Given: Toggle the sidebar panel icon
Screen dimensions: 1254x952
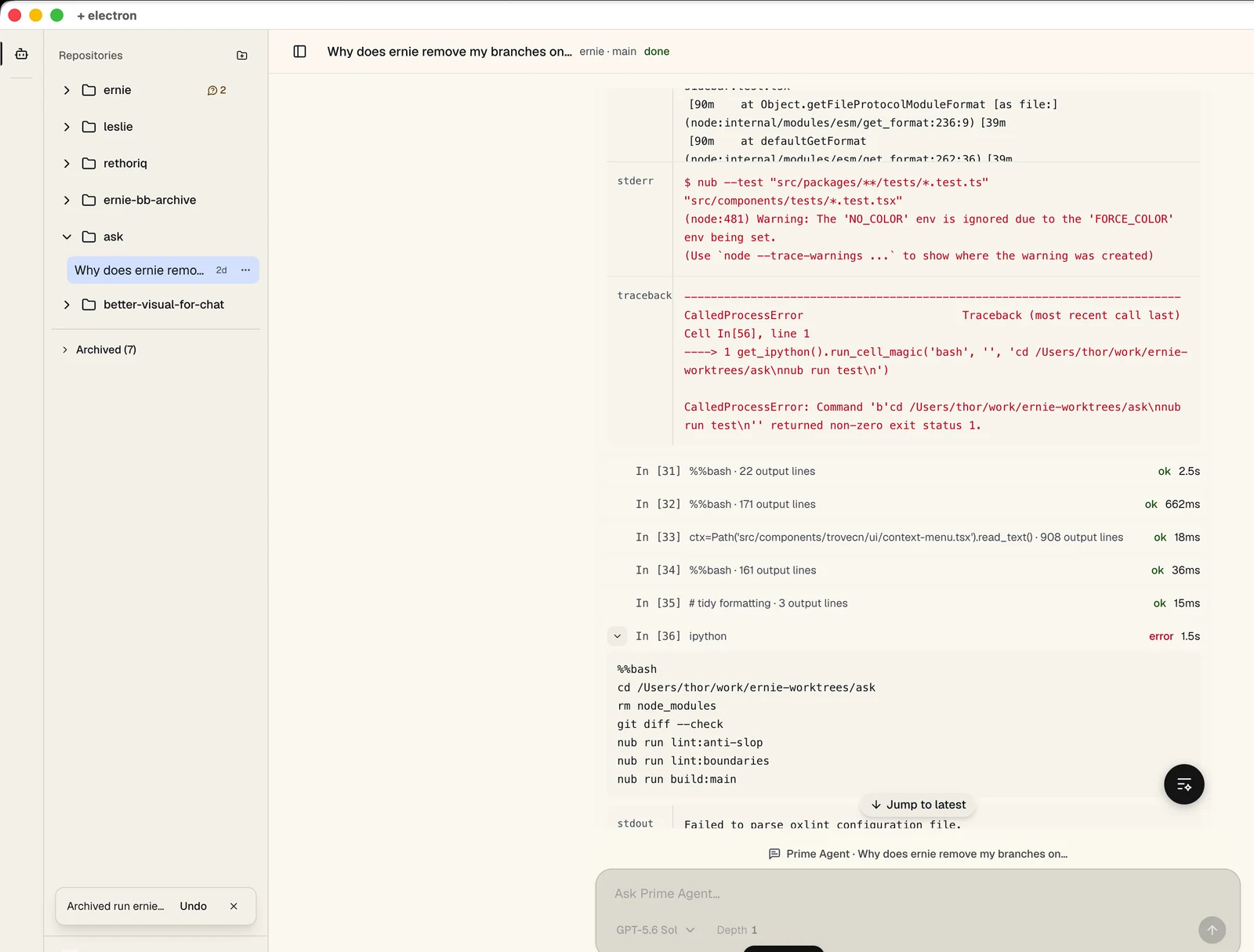Looking at the screenshot, I should 299,52.
